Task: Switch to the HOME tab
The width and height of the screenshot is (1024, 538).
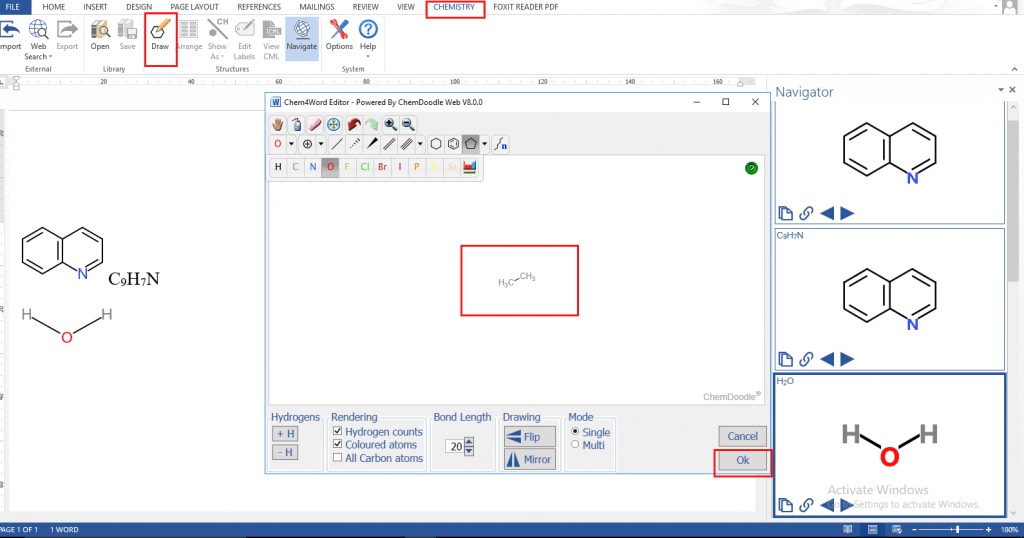Action: point(54,7)
